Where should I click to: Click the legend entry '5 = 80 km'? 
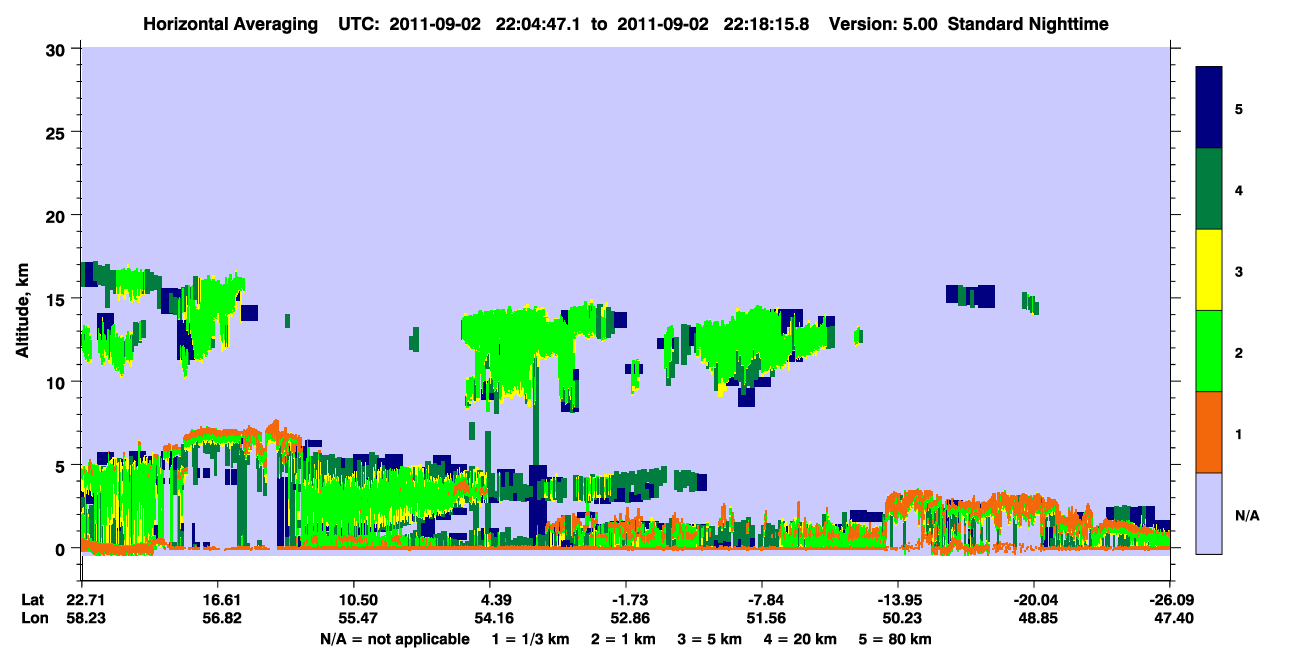point(896,639)
